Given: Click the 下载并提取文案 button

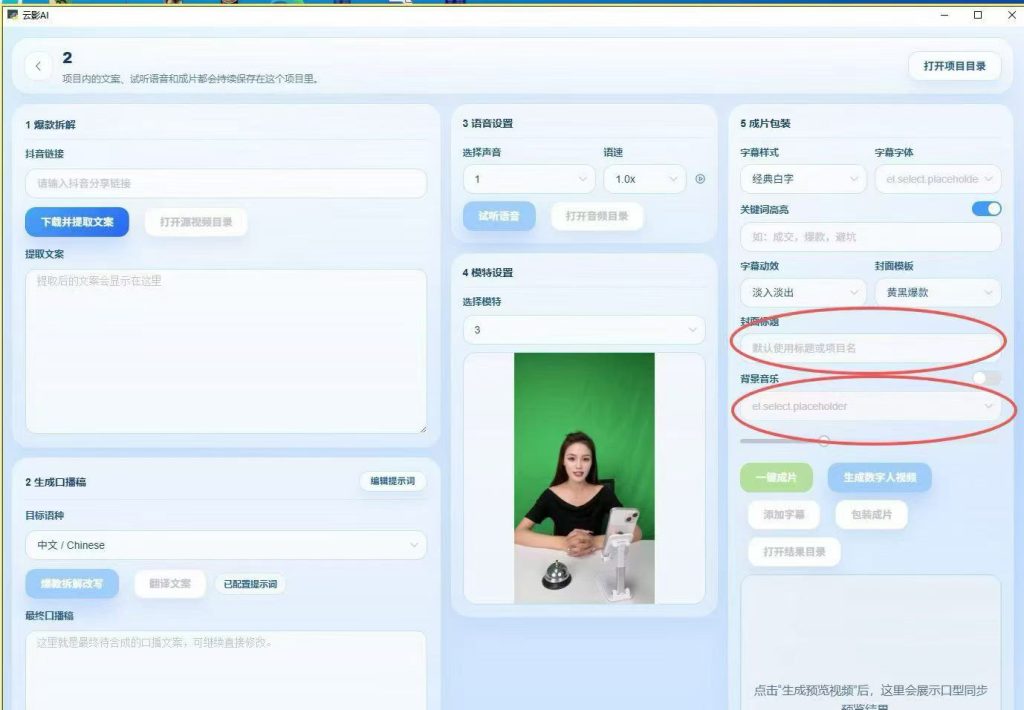Looking at the screenshot, I should coord(77,222).
